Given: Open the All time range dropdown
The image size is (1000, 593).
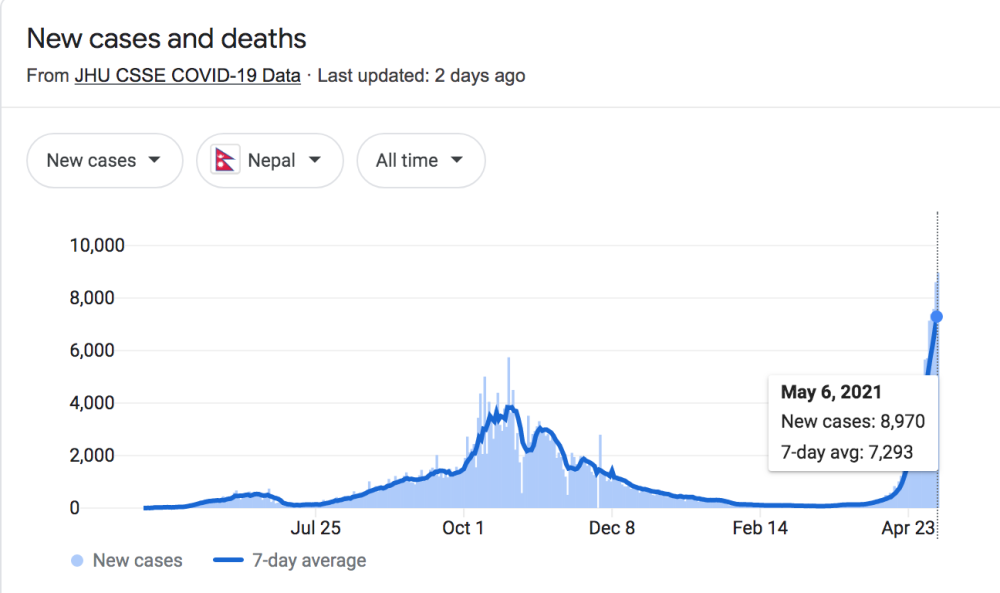Looking at the screenshot, I should tap(421, 160).
